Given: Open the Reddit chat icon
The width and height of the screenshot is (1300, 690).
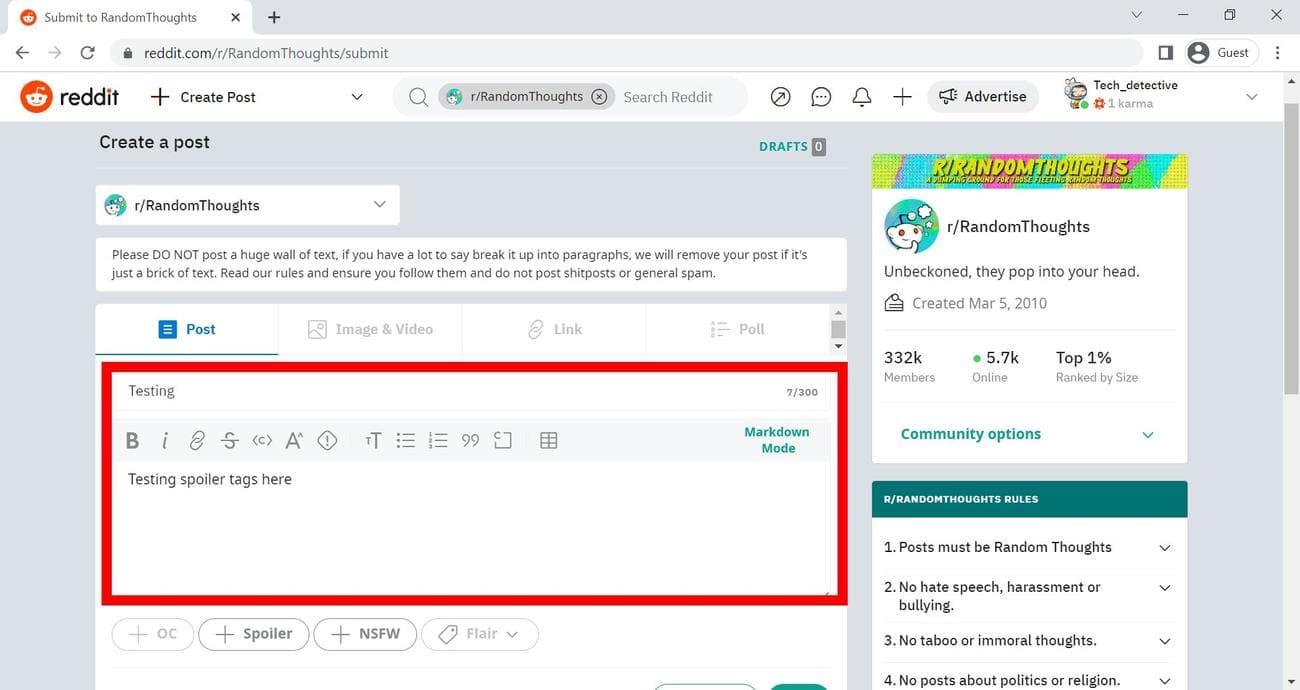Looking at the screenshot, I should (x=821, y=97).
